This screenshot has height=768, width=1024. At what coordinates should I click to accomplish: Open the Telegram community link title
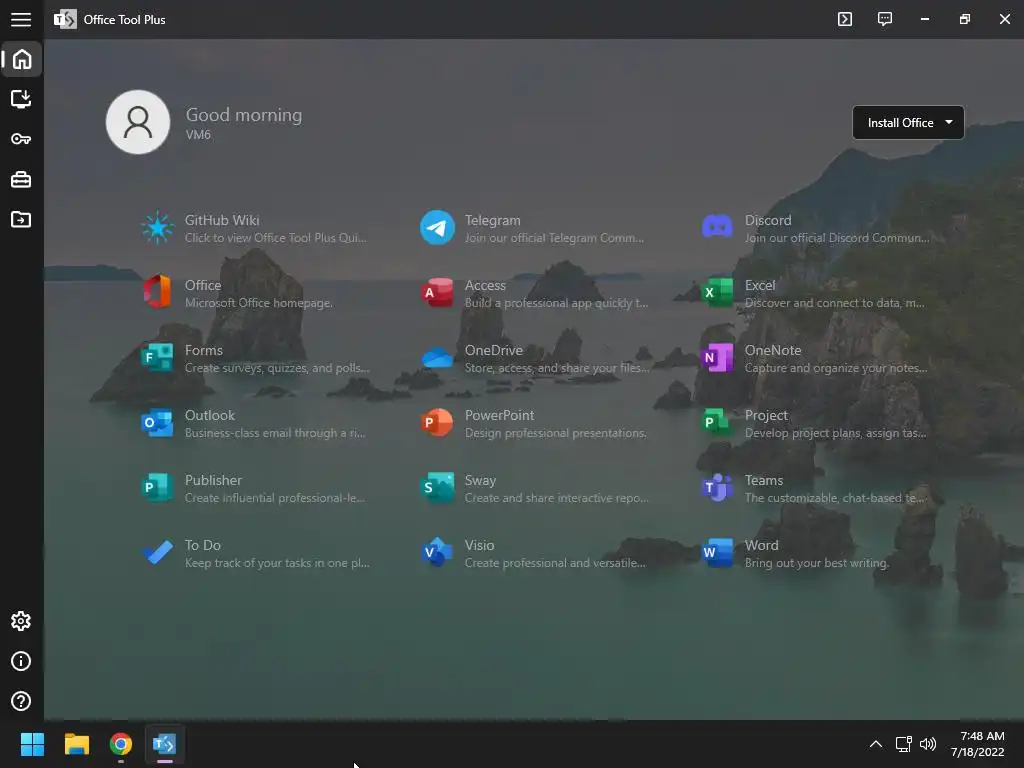492,220
